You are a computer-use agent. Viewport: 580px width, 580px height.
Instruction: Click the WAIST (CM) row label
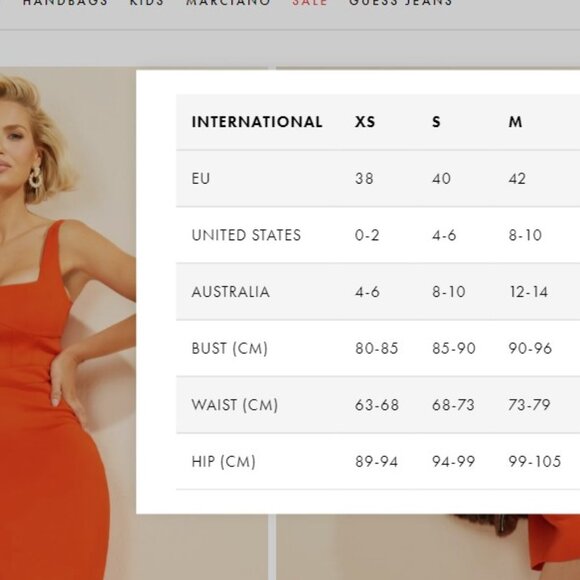235,405
